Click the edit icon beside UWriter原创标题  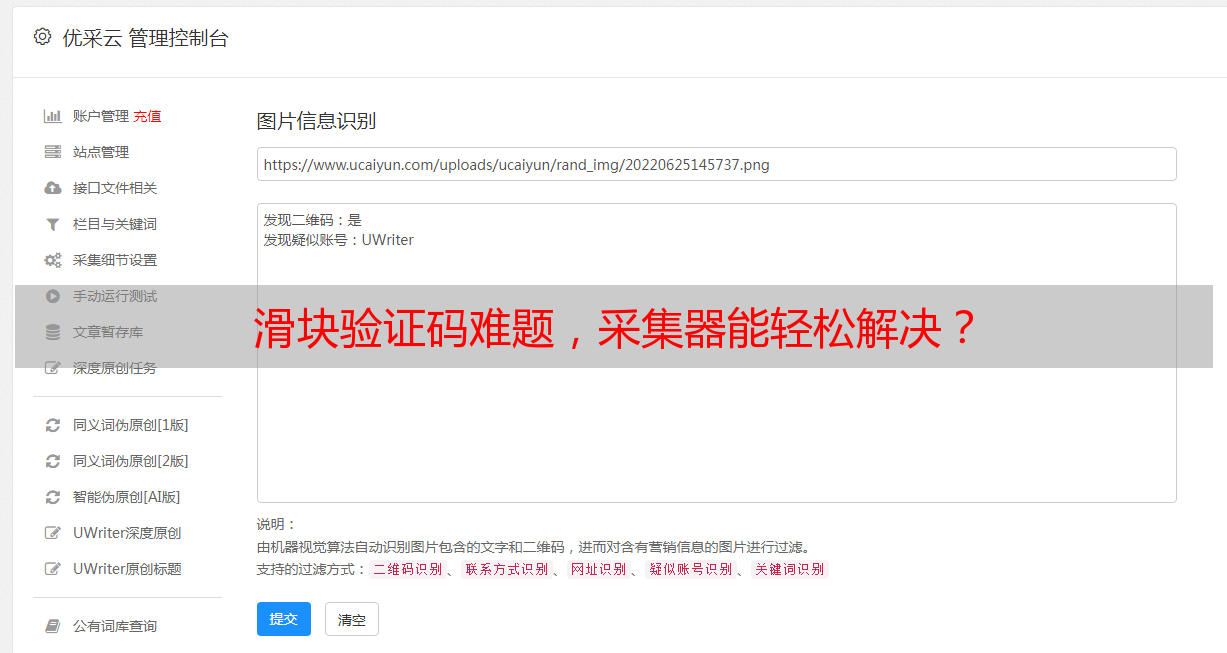pos(53,569)
